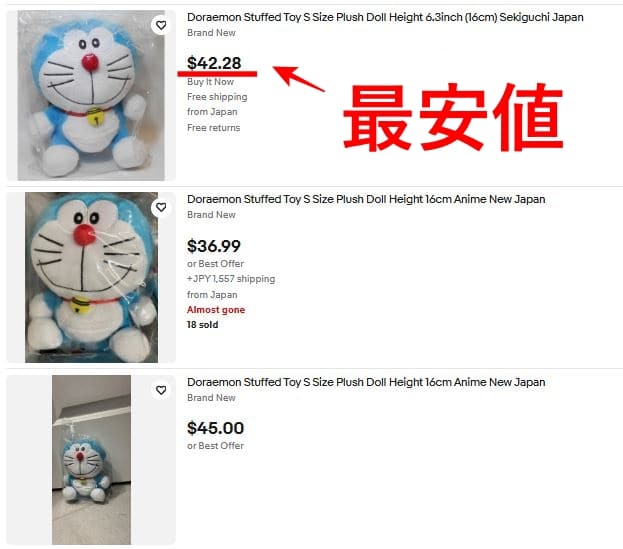623x549 pixels.
Task: Toggle watchlist heart on the $45.00 listing
Action: pyautogui.click(x=161, y=390)
